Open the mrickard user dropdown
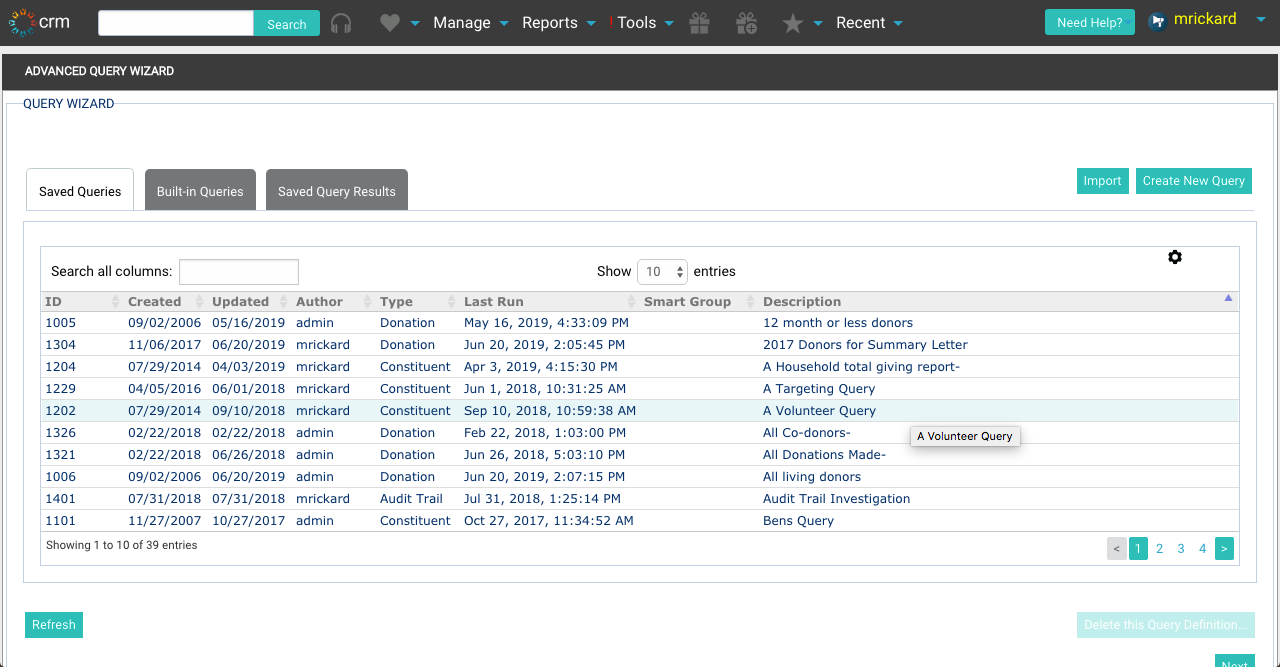1280x667 pixels. click(1205, 18)
